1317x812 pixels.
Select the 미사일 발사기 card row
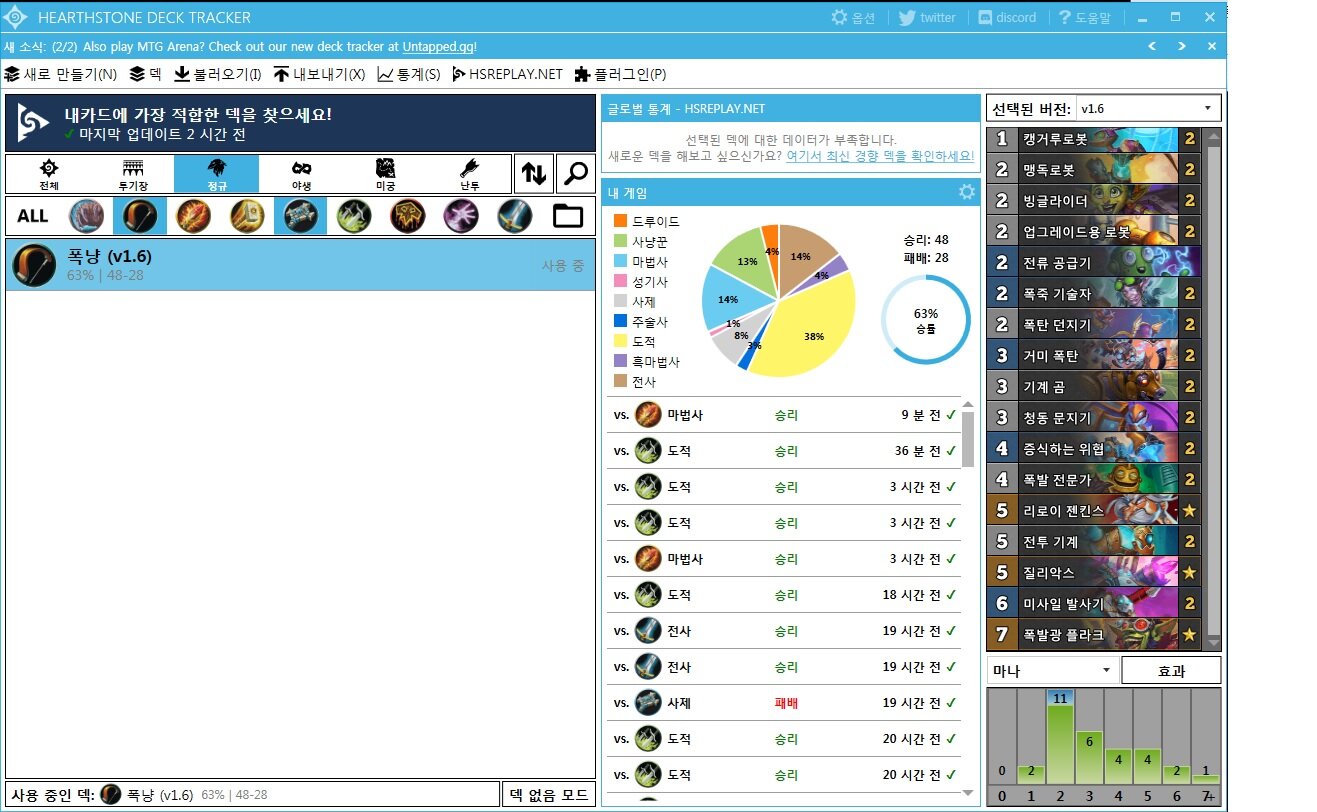click(x=1094, y=604)
